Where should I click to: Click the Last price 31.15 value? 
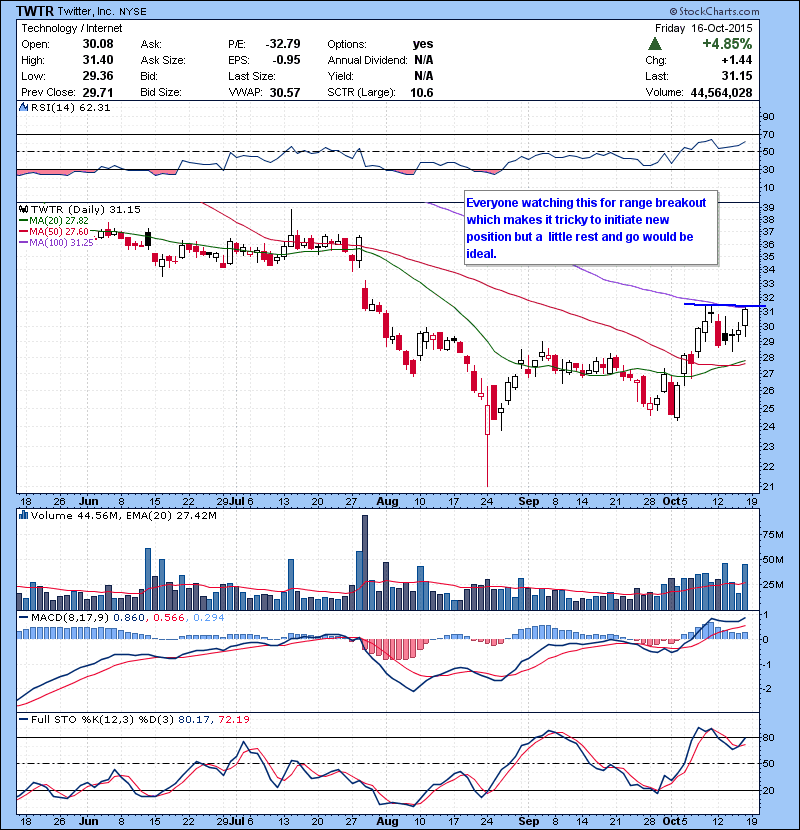coord(736,76)
